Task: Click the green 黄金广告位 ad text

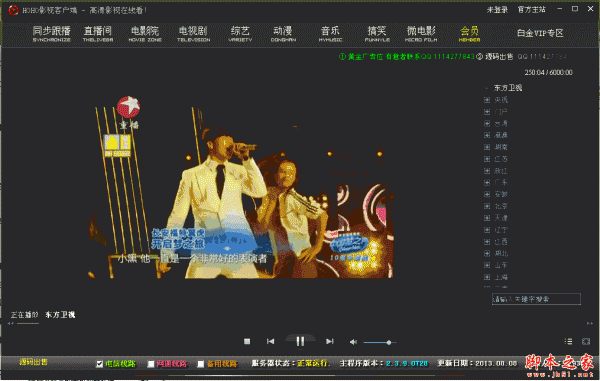Action: (406, 57)
